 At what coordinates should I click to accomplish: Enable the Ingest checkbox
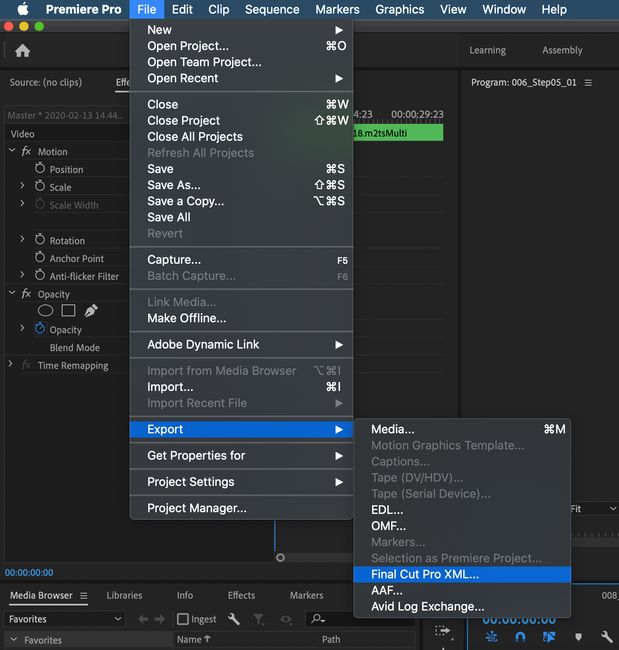[183, 620]
